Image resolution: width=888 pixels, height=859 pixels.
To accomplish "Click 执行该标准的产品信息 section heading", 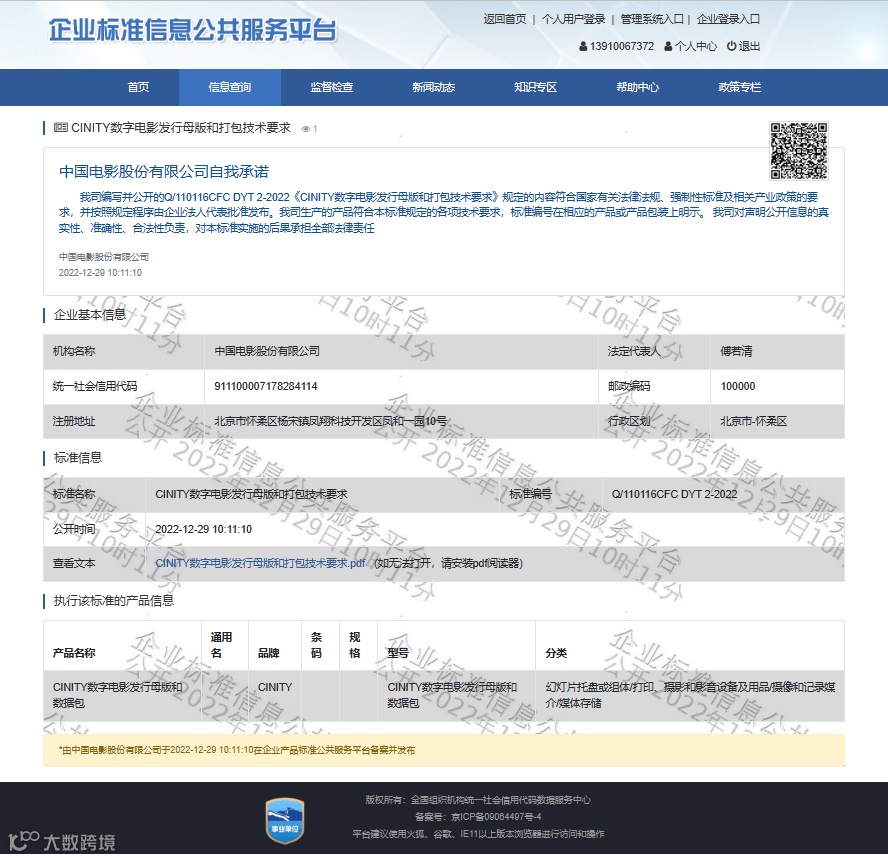I will (113, 601).
